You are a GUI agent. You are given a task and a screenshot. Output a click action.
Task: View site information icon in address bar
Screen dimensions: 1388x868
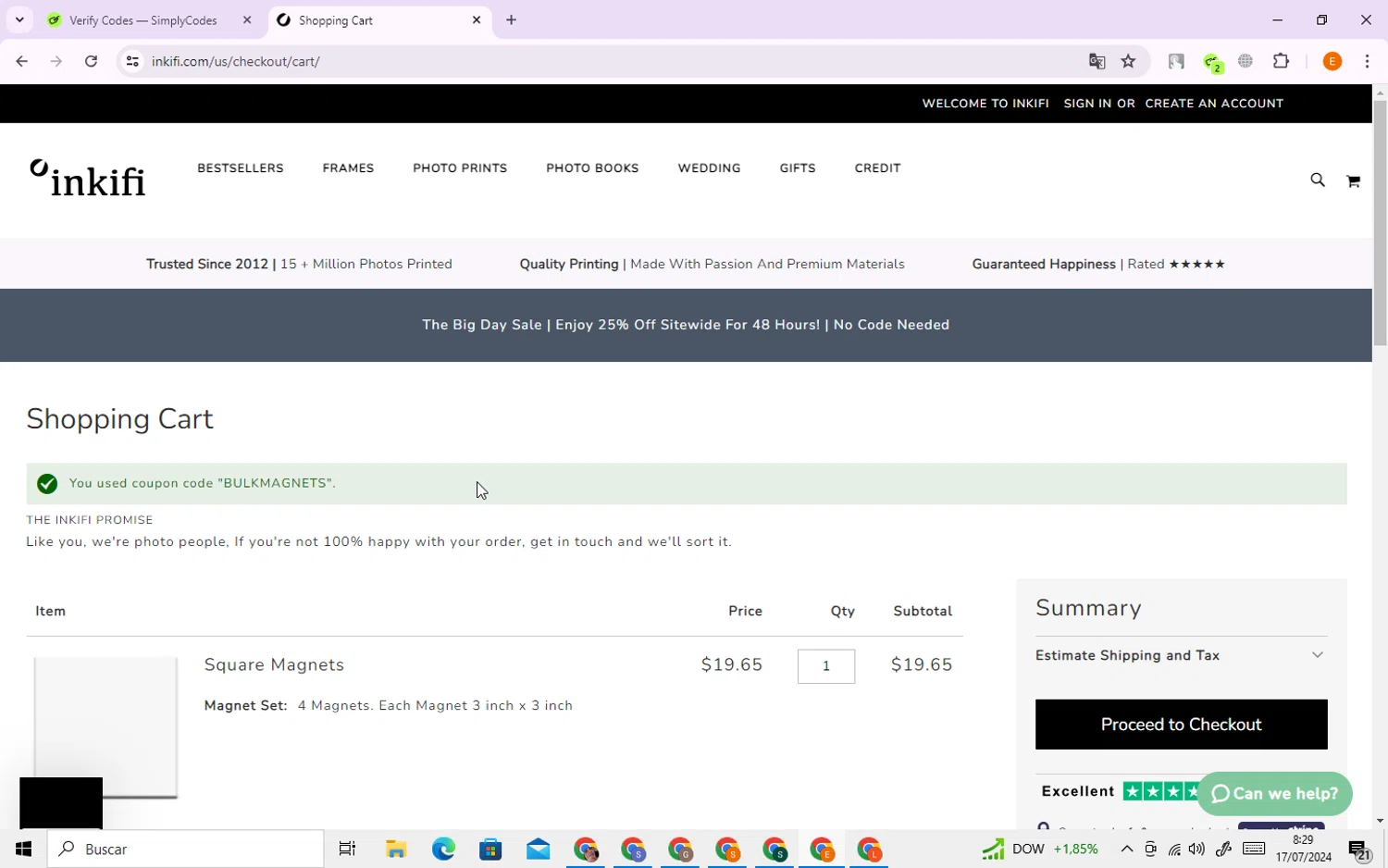click(132, 61)
